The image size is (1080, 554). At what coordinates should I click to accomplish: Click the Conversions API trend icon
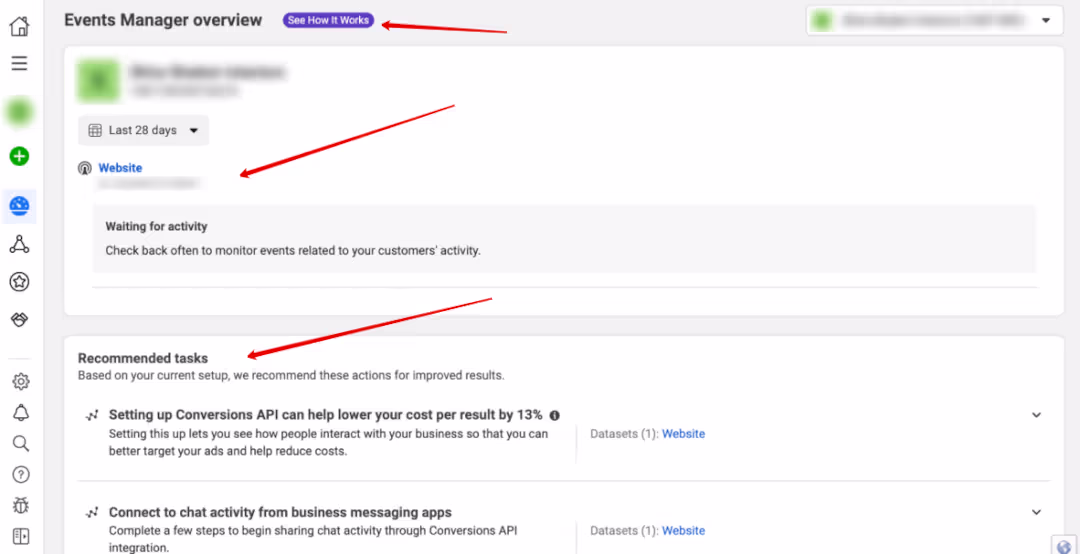tap(92, 416)
